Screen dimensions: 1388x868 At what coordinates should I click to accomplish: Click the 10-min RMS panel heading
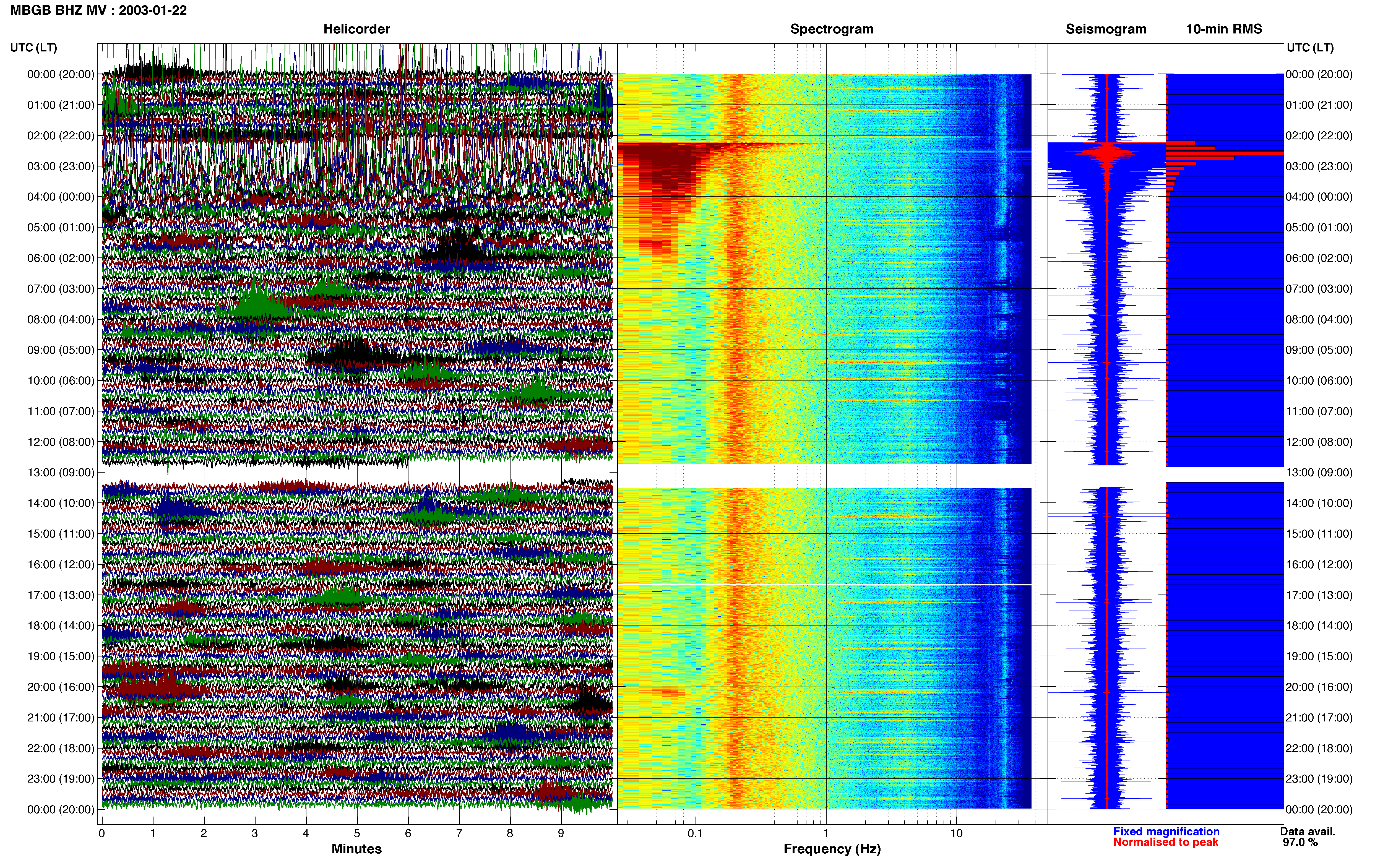[1224, 29]
